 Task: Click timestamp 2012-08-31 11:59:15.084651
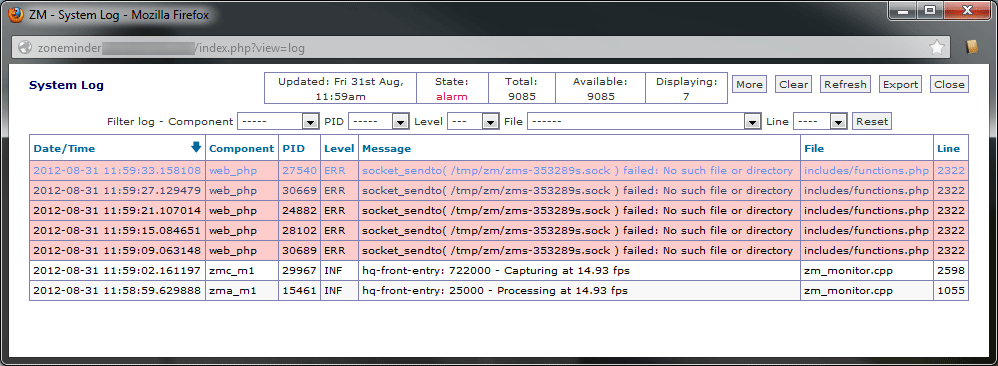click(x=117, y=230)
